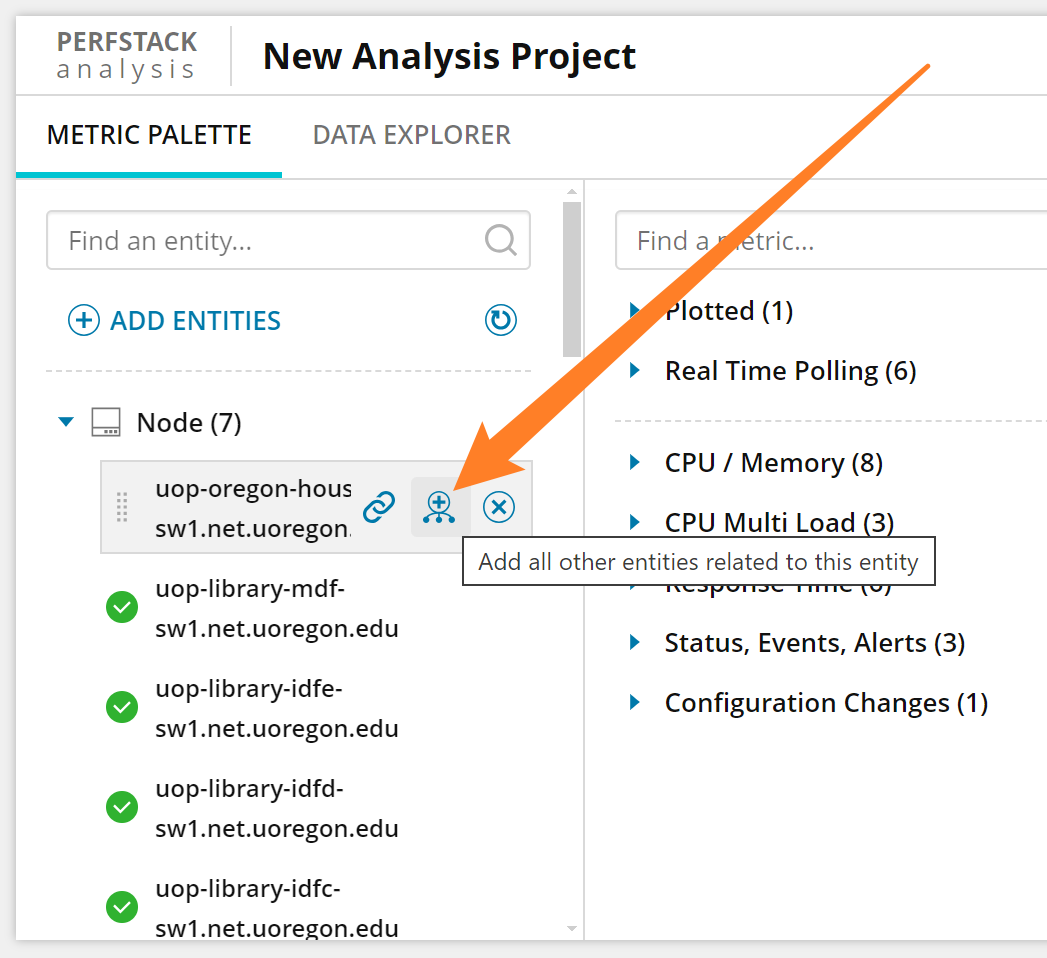Expand Configuration Changes (1) group
Screen dimensions: 1047x958
point(635,703)
